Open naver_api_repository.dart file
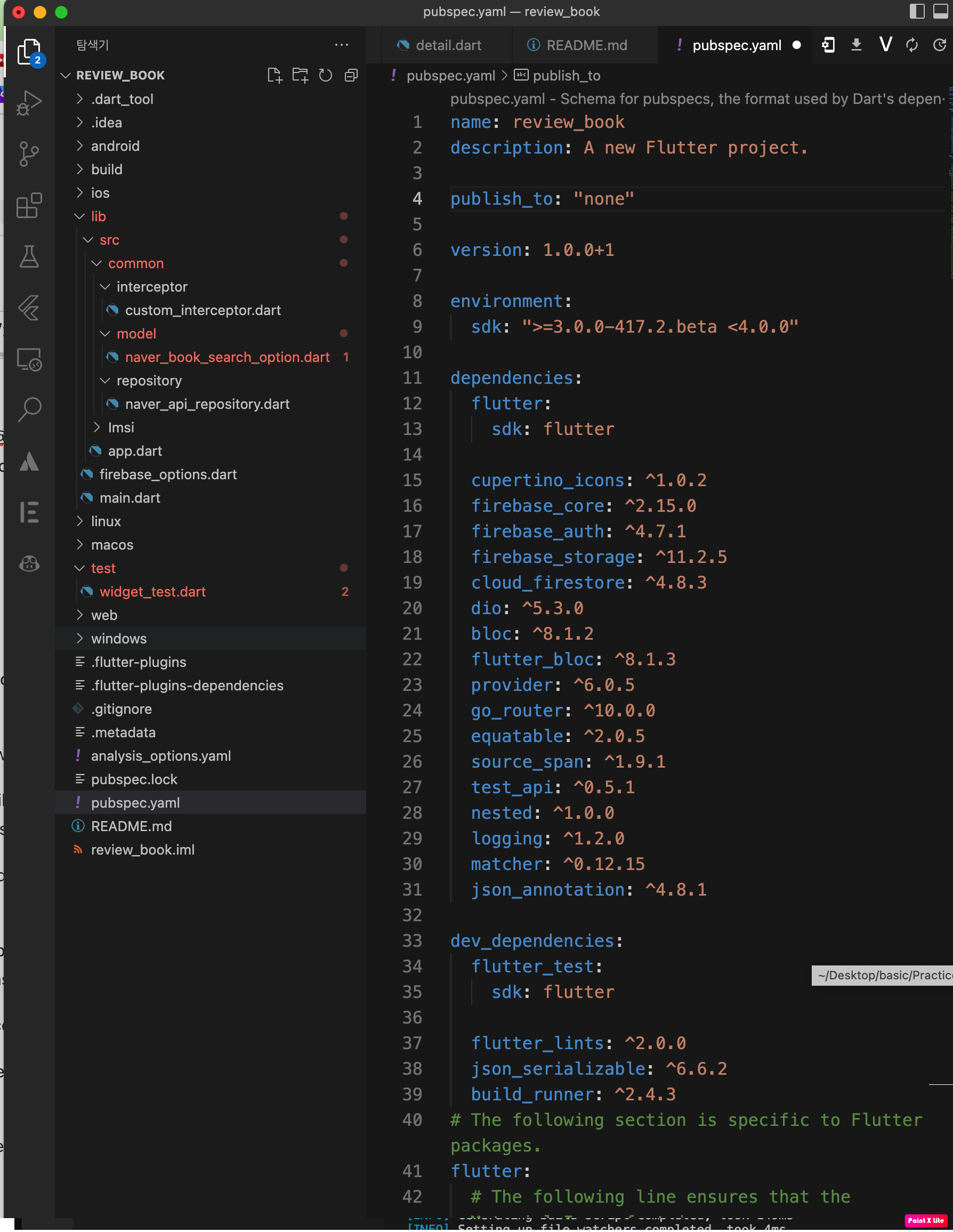 (x=211, y=404)
